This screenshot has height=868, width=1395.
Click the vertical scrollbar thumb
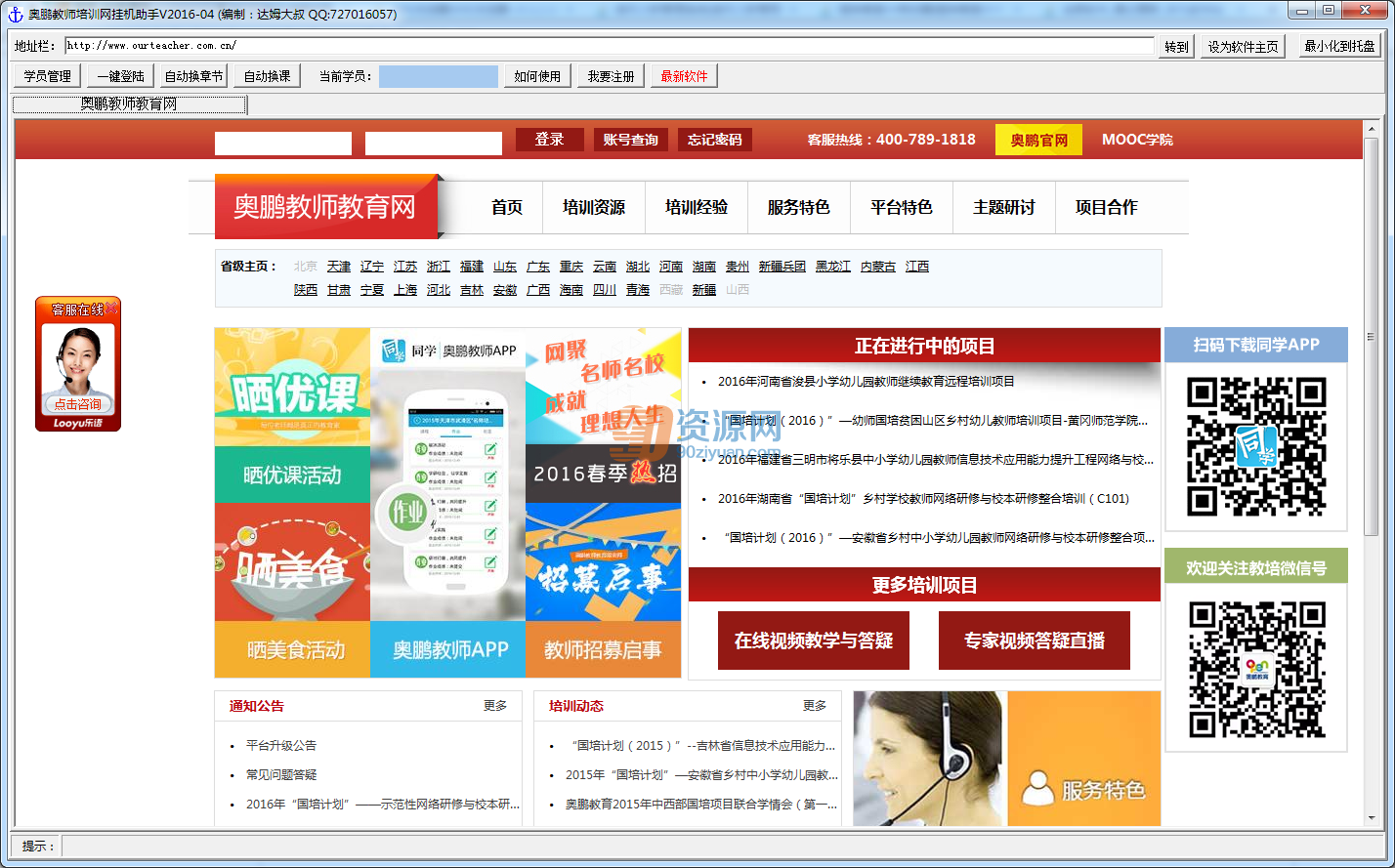(x=1373, y=336)
